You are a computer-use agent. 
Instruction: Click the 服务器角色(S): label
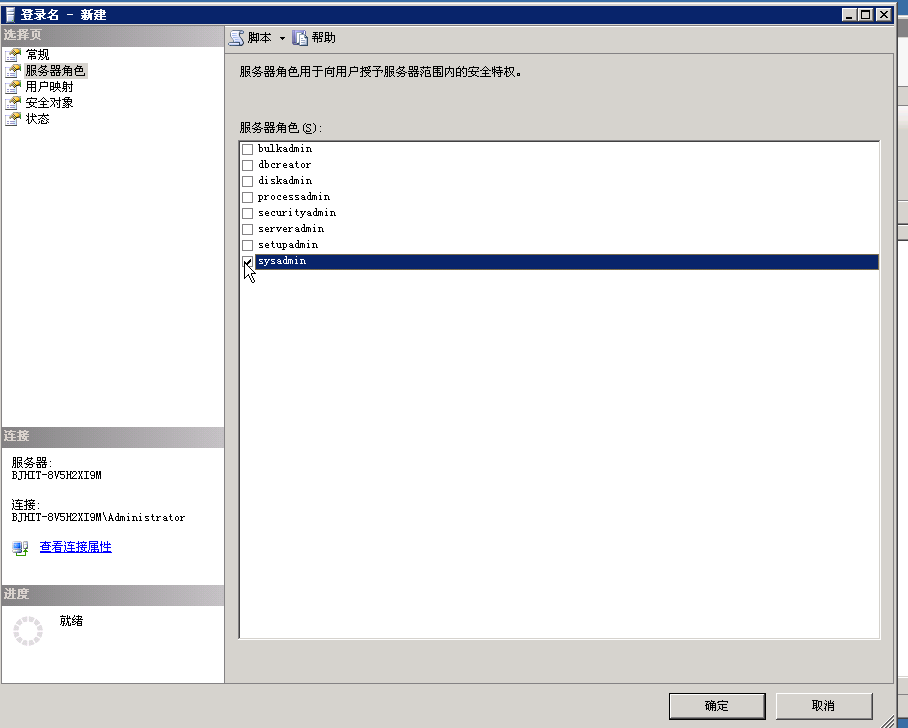click(280, 128)
